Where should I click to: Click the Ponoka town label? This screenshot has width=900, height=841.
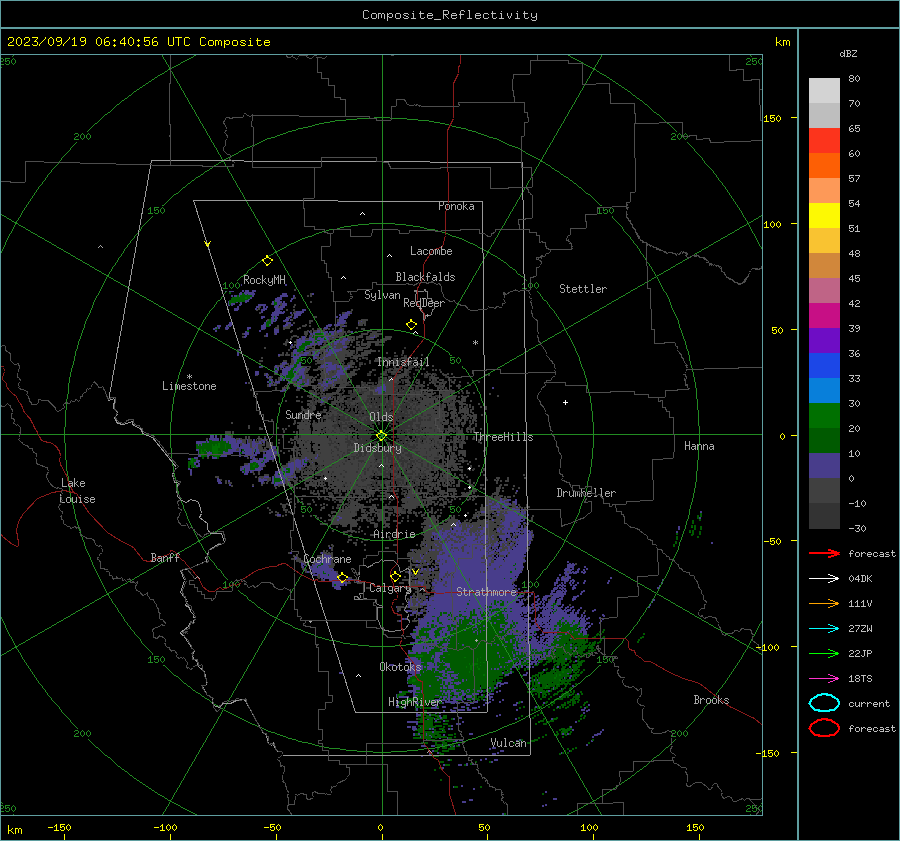[x=456, y=206]
